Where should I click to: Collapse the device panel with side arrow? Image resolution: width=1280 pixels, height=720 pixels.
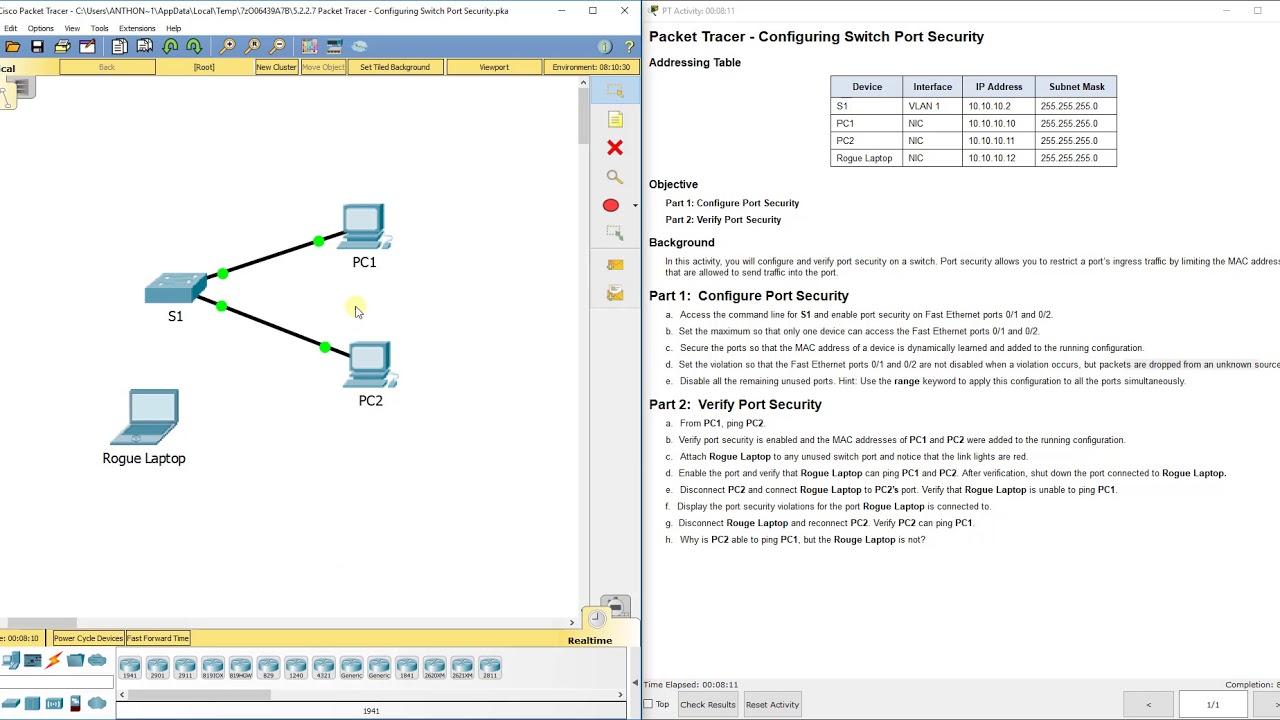634,684
